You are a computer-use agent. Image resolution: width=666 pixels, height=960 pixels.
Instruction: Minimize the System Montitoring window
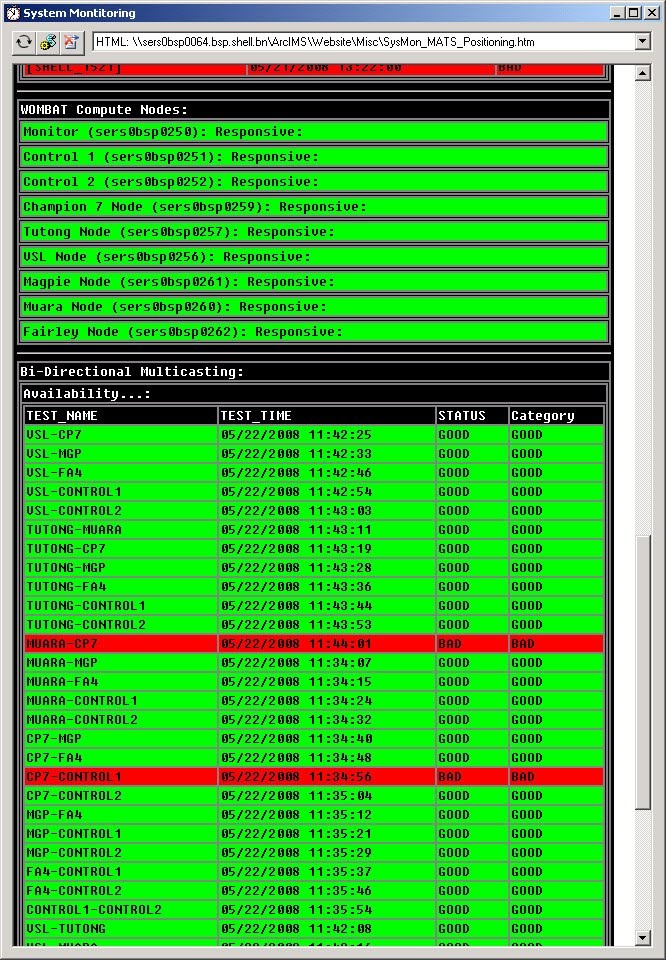618,13
